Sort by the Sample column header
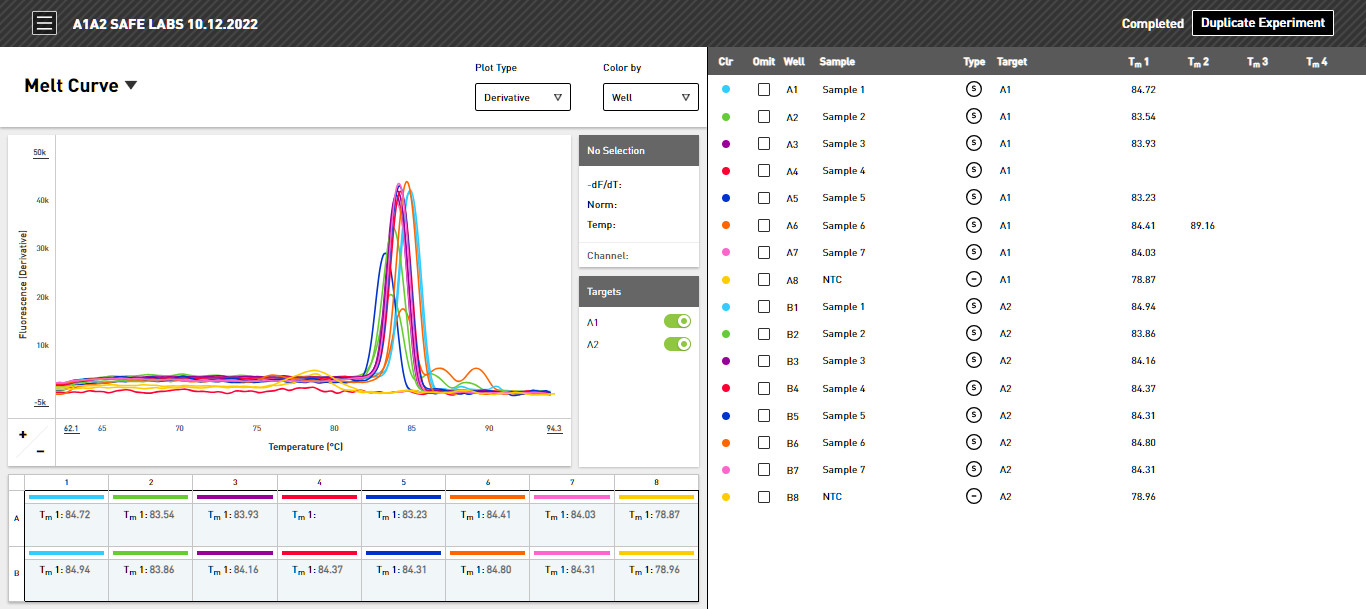The image size is (1366, 609). pyautogui.click(x=837, y=62)
